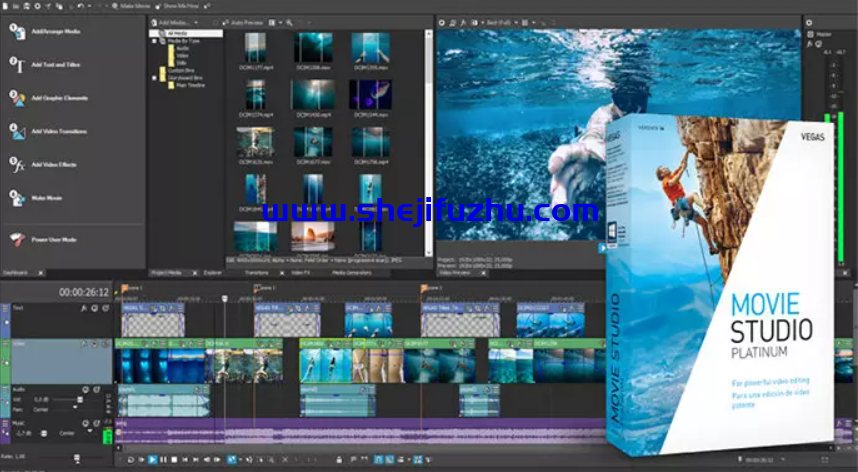The image size is (858, 472).
Task: Collapse the Media By Type tree node
Action: pyautogui.click(x=154, y=41)
